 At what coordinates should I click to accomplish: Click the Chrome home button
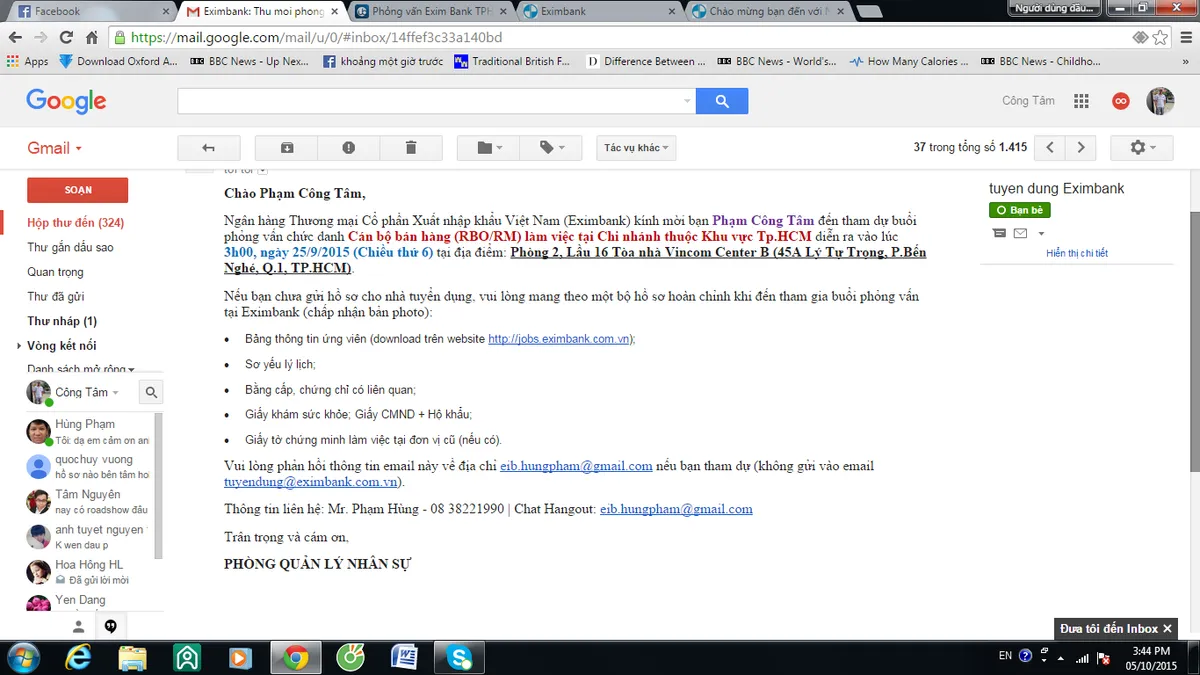[x=91, y=38]
